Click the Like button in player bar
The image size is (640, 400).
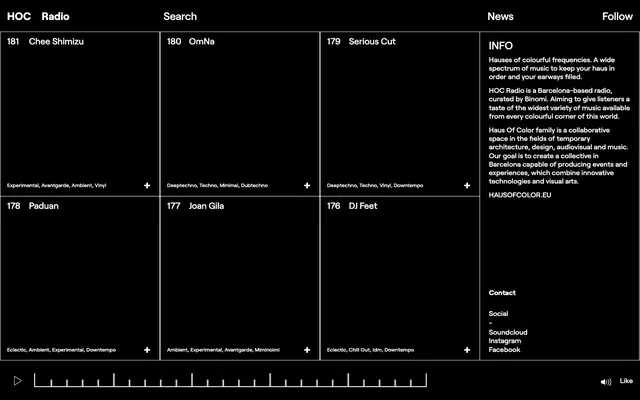click(626, 381)
